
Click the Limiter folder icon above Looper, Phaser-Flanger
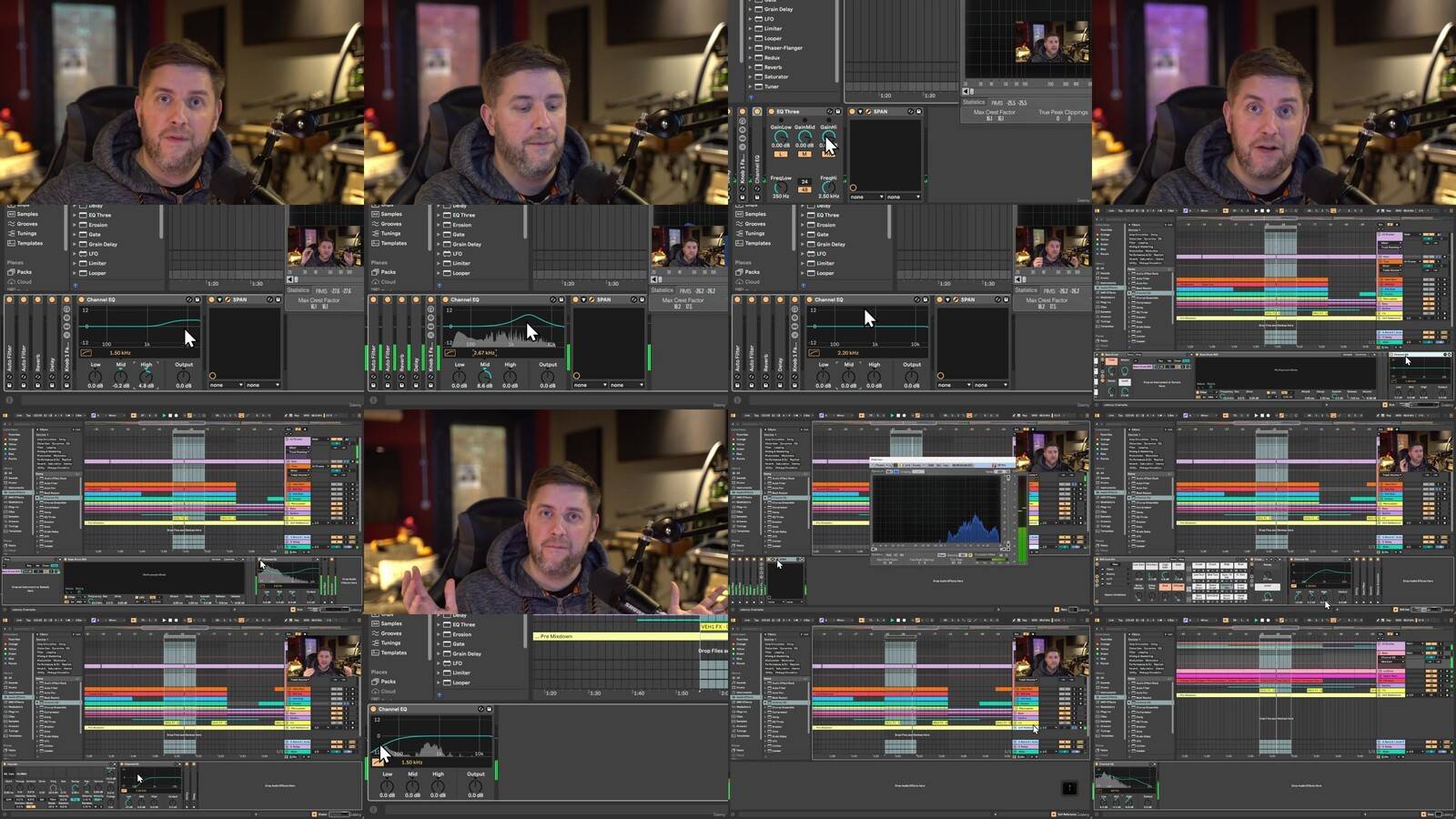click(x=759, y=28)
